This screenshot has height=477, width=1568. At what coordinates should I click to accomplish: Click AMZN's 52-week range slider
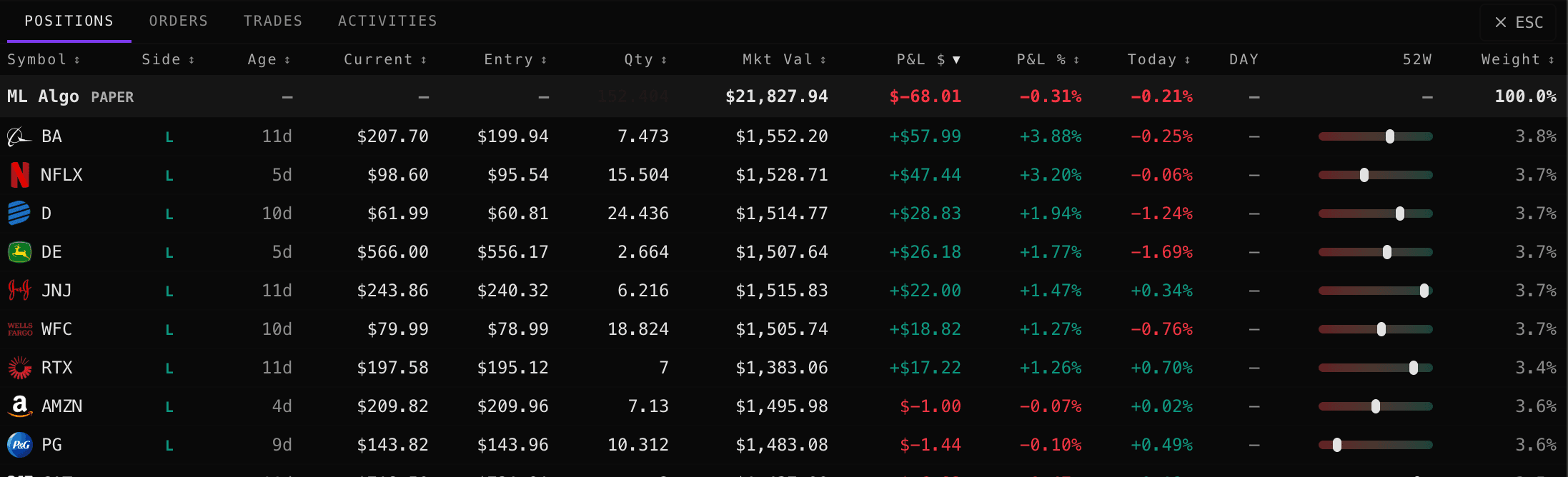(1376, 406)
